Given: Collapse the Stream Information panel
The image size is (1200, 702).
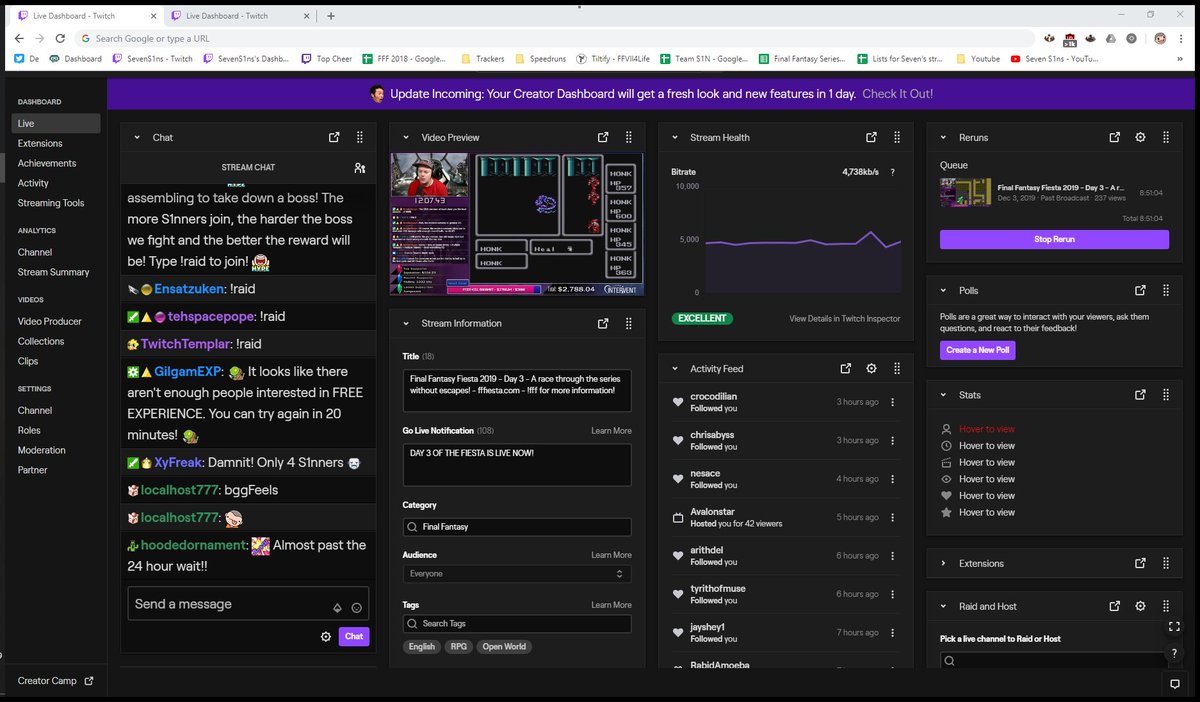Looking at the screenshot, I should click(406, 323).
